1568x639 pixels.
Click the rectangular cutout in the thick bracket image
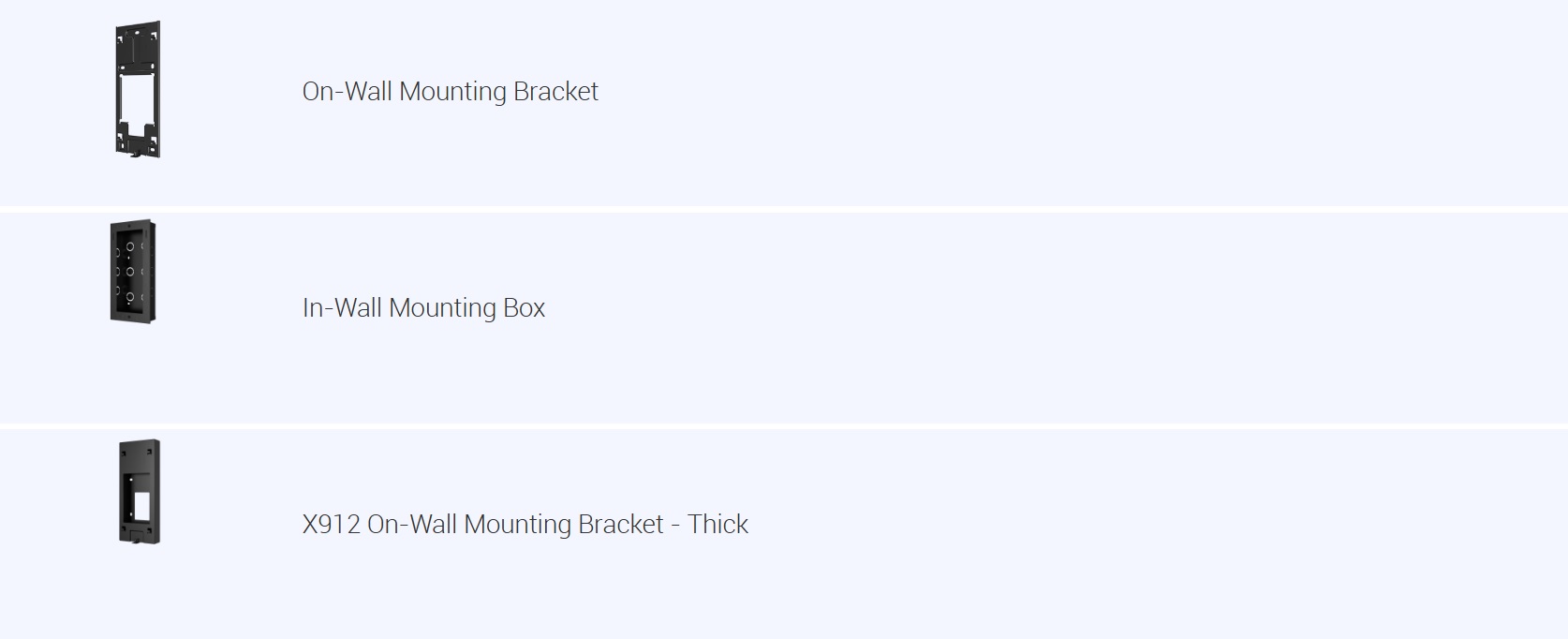coord(141,505)
